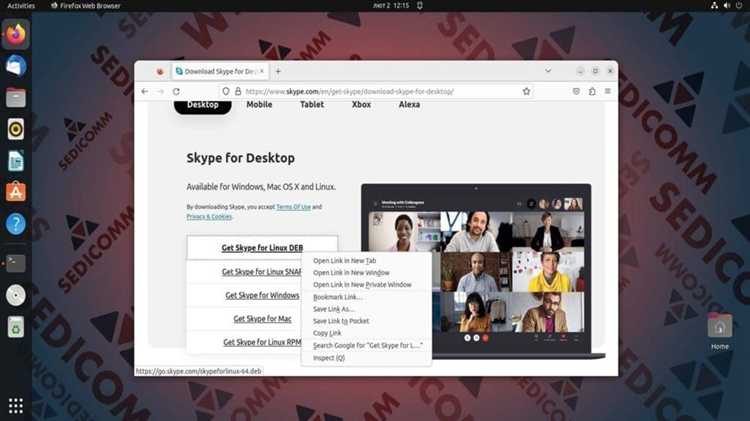The height and width of the screenshot is (421, 750).
Task: Open Rhythmbox music player in dock
Action: click(x=16, y=129)
